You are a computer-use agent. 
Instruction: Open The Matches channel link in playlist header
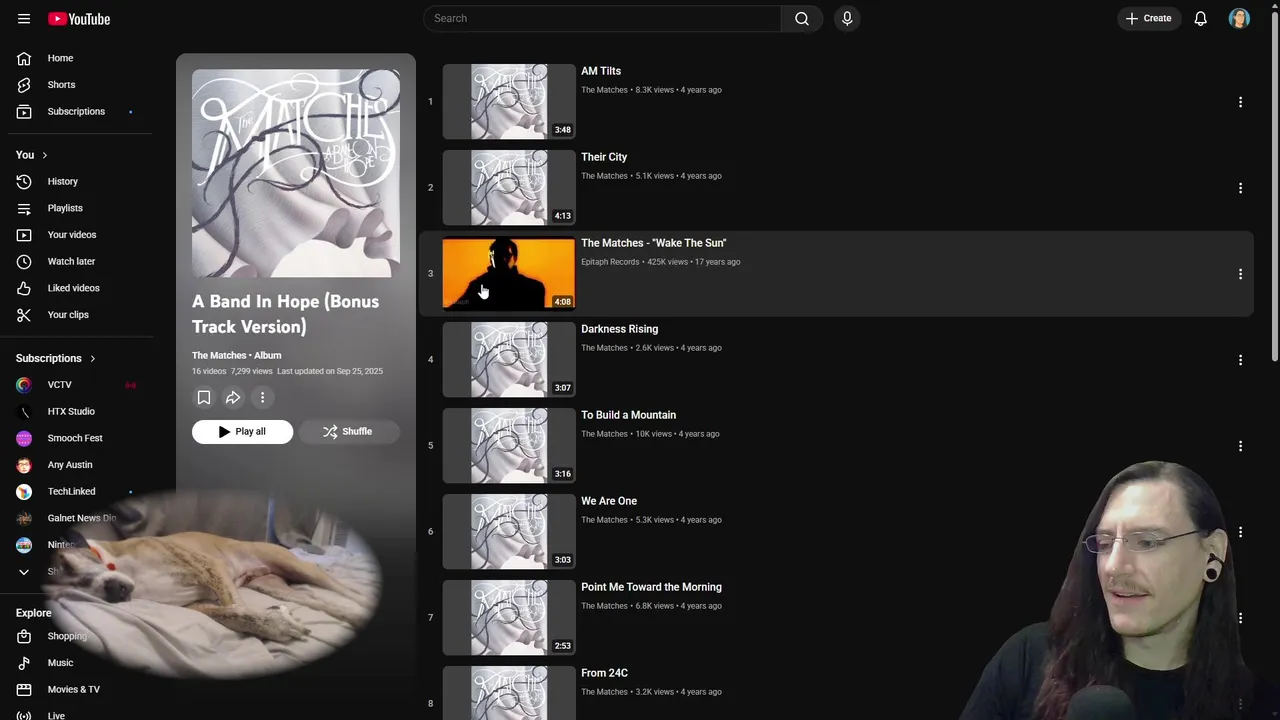[219, 355]
